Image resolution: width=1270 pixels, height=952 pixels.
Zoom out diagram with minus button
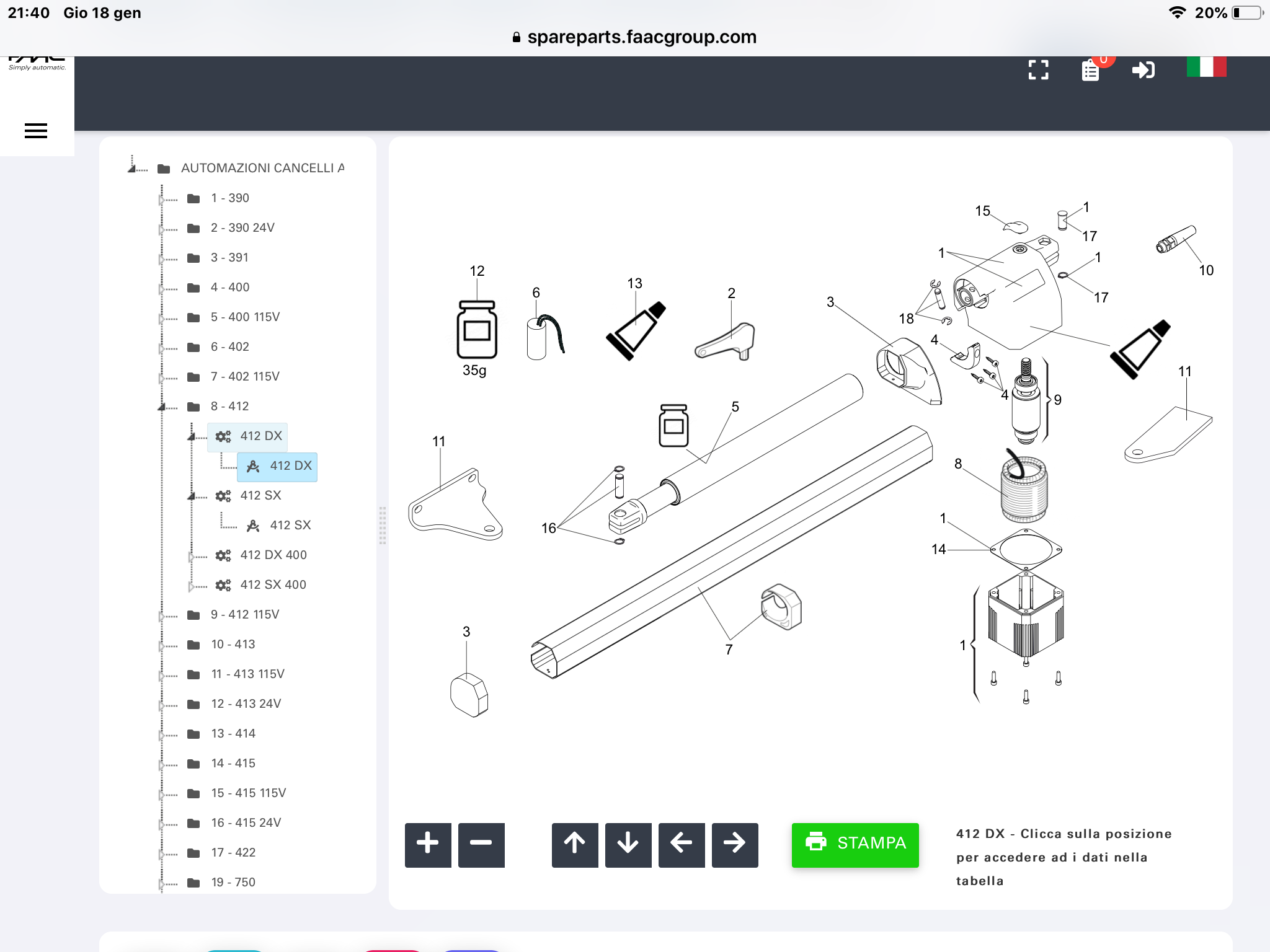click(481, 844)
